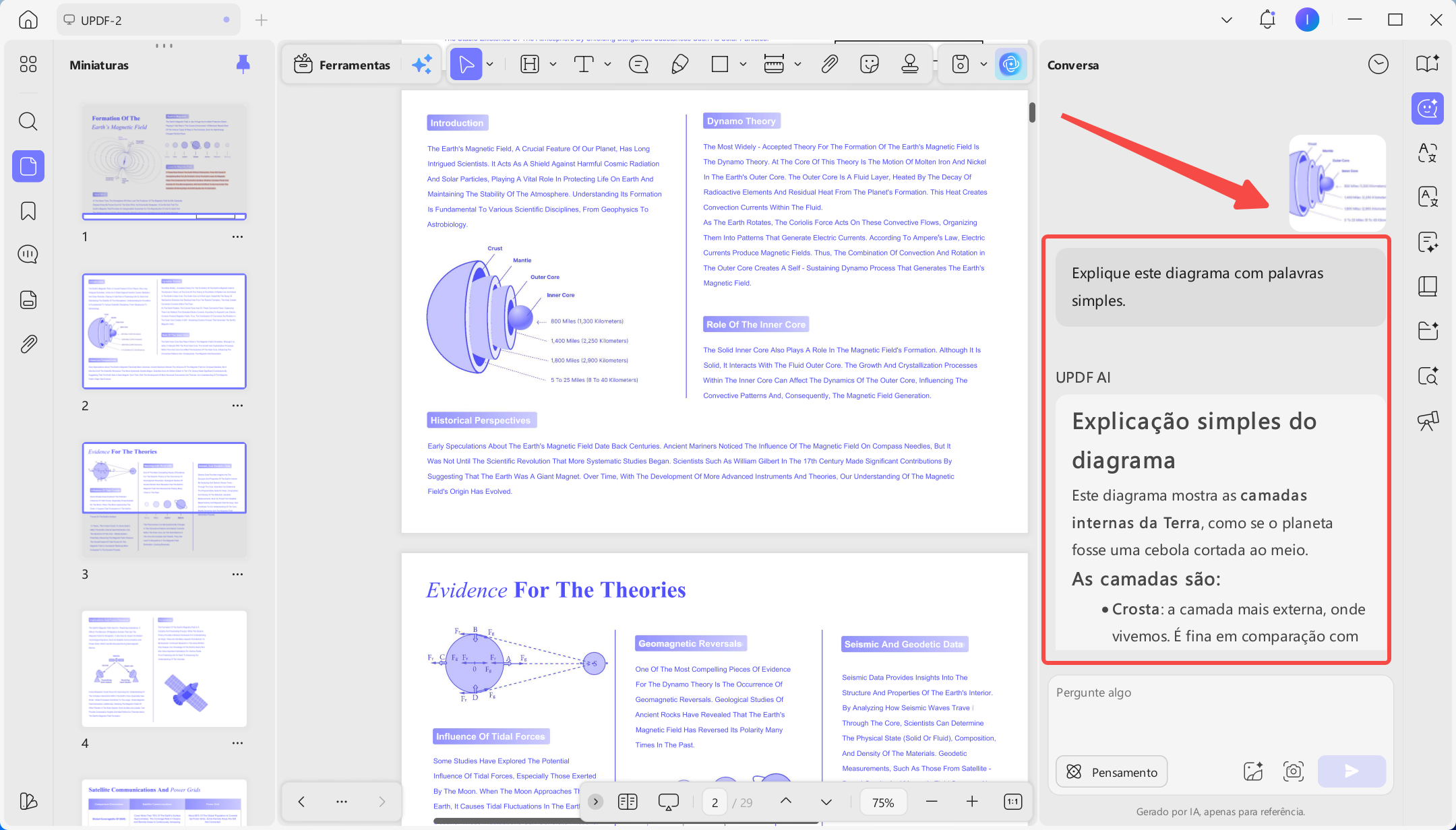
Task: Open the search panel in sidebar
Action: [x=28, y=121]
